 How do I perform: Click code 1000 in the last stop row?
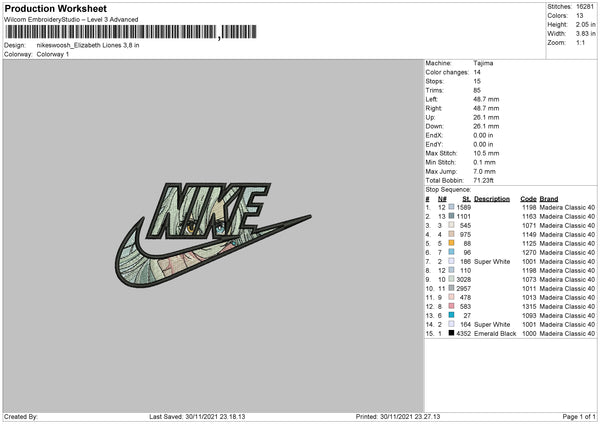point(529,334)
